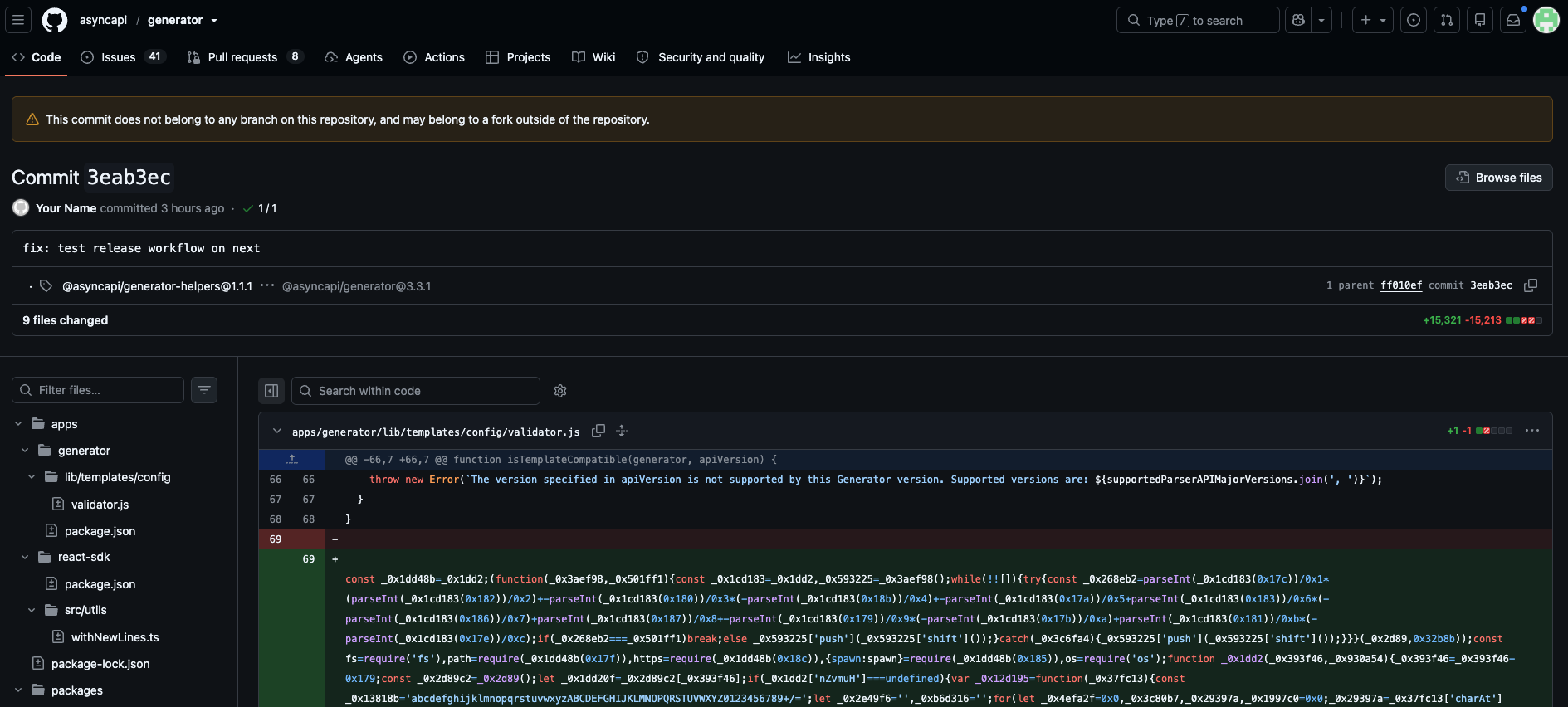Go to the GitHub homepage logo
1568x707 pixels.
click(x=55, y=20)
